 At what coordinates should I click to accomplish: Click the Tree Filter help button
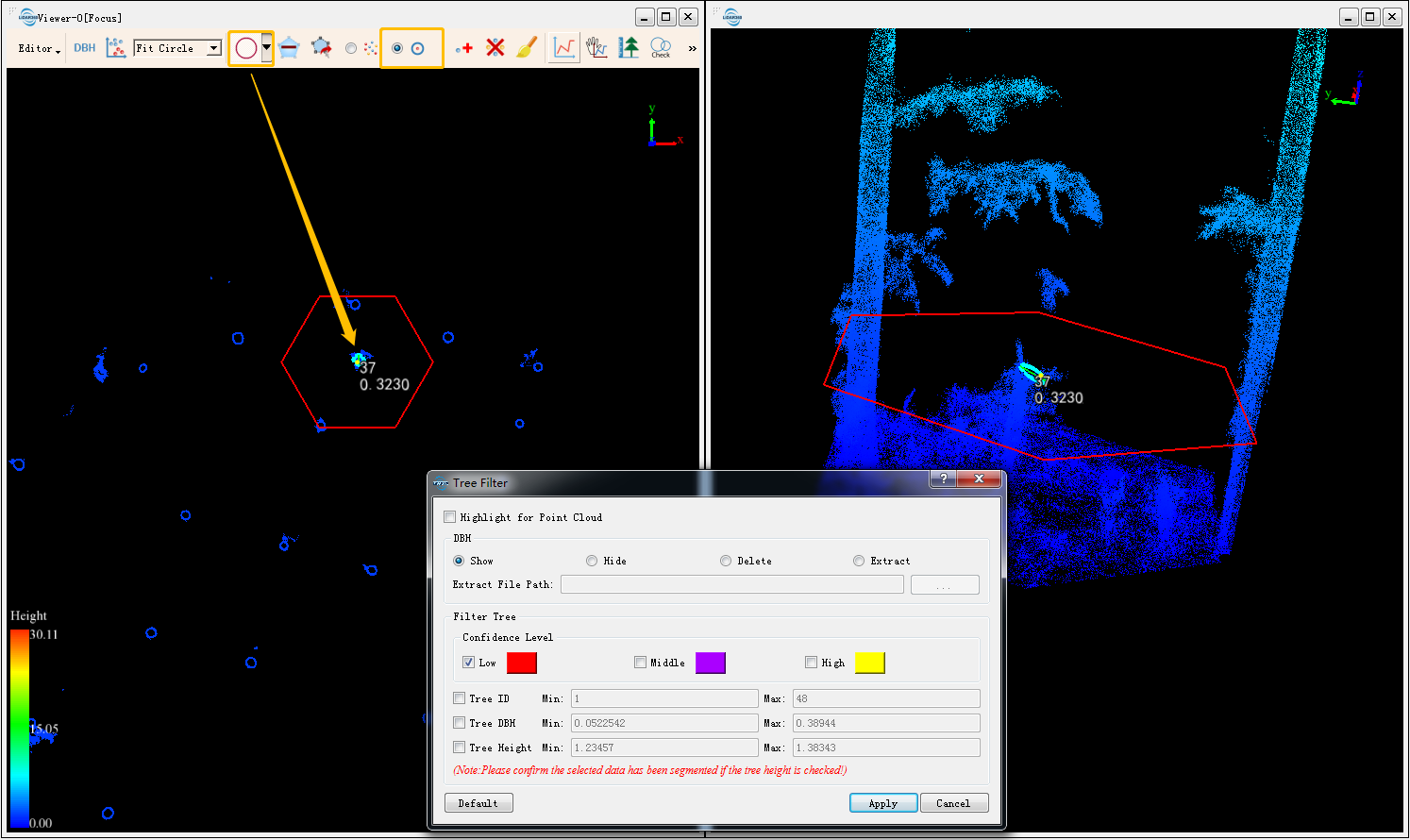[943, 479]
